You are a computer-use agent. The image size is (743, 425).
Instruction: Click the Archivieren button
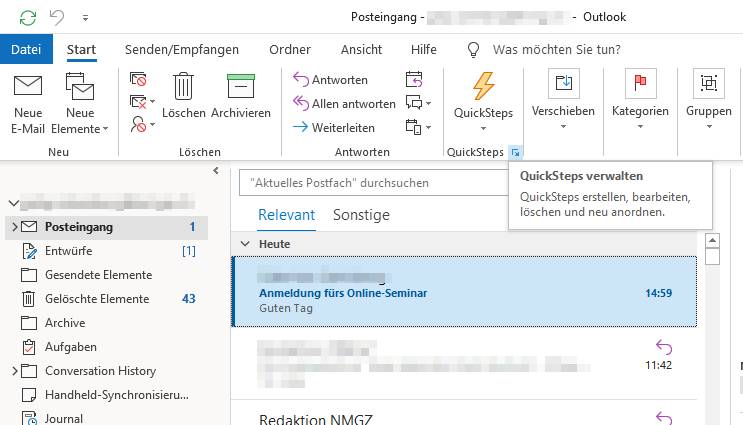coord(241,96)
